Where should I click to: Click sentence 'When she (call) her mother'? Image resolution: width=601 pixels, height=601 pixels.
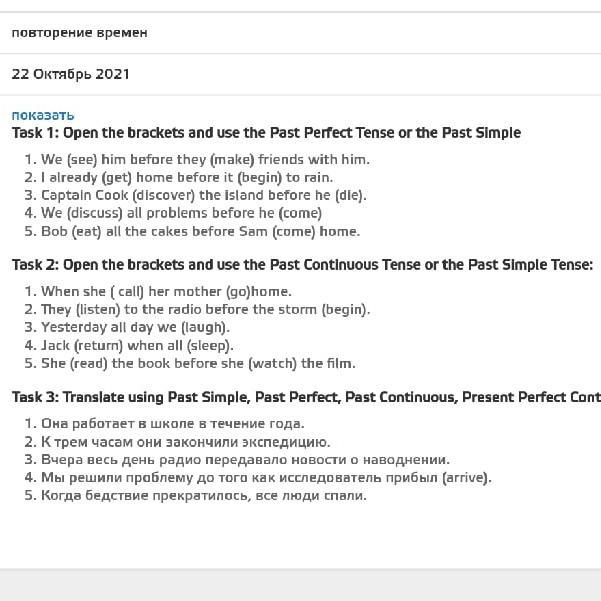coord(166,291)
